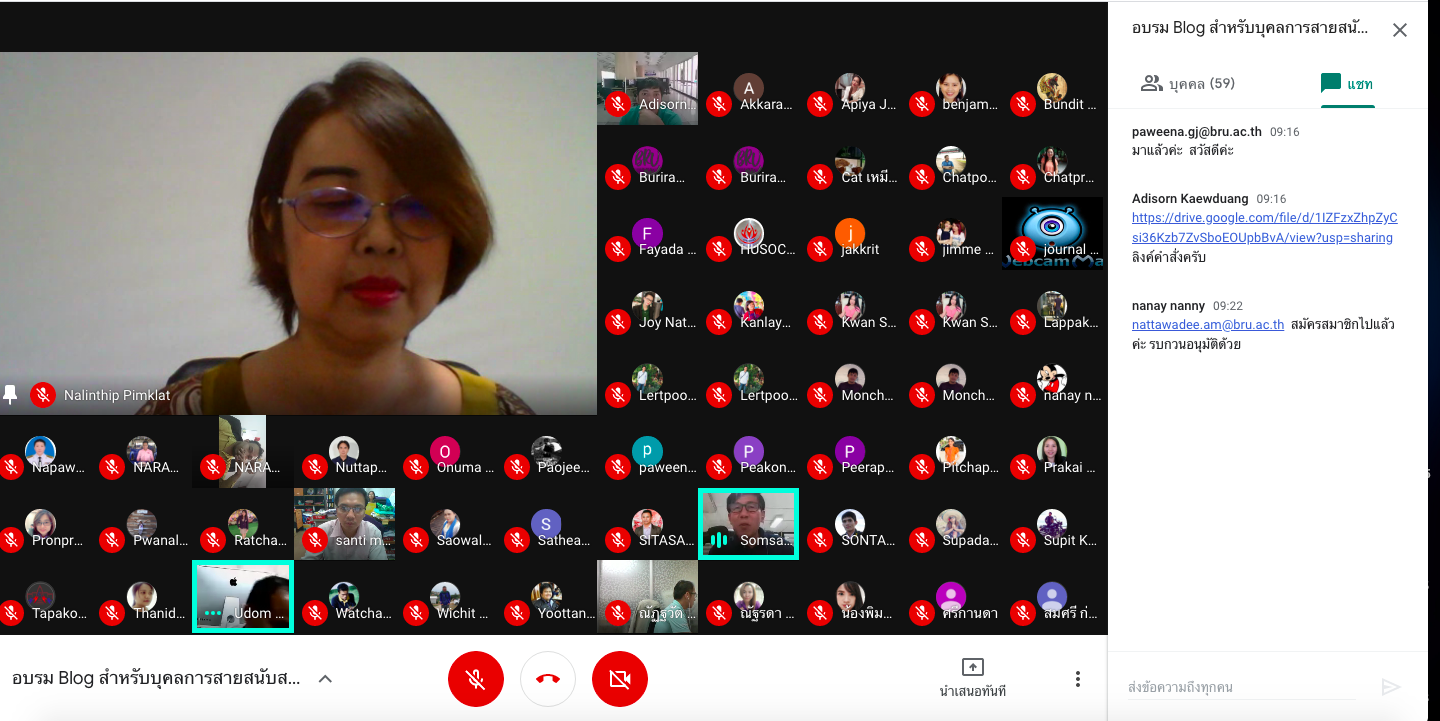Click the sender name nanay nanny in chat
The width and height of the screenshot is (1440, 721).
click(x=1168, y=306)
